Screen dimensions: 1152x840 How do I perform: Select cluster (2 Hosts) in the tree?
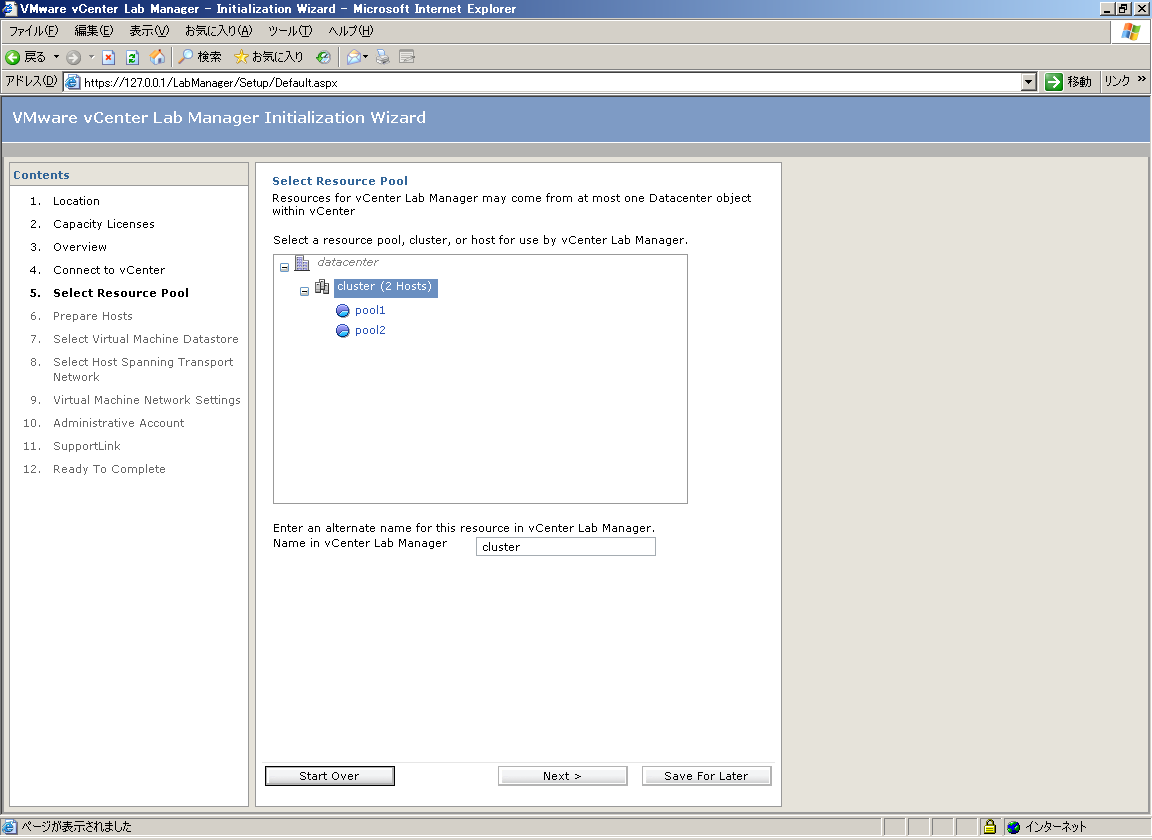pyautogui.click(x=385, y=287)
